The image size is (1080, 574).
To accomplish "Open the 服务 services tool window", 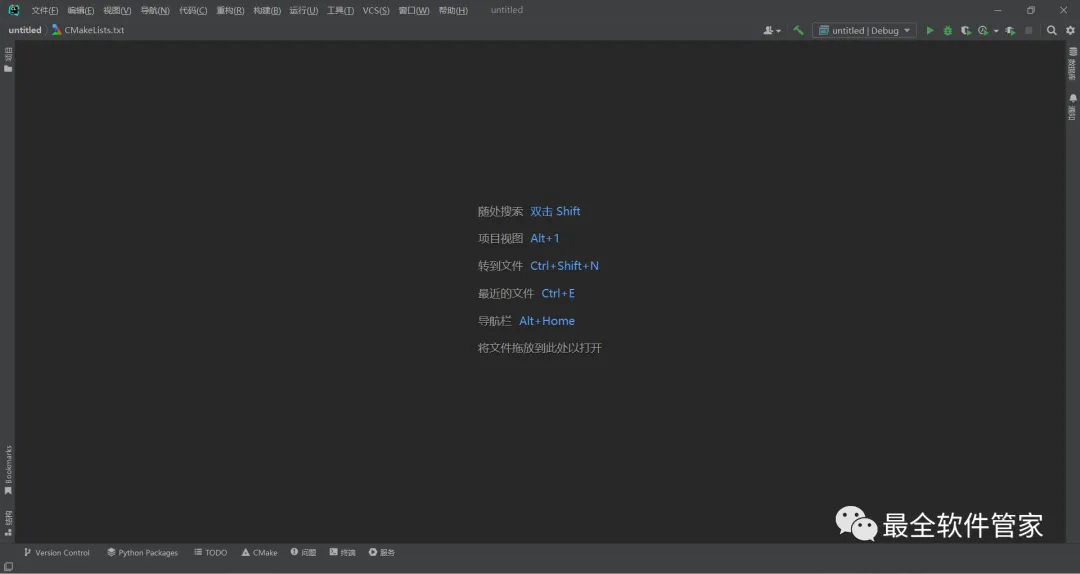I will (382, 553).
